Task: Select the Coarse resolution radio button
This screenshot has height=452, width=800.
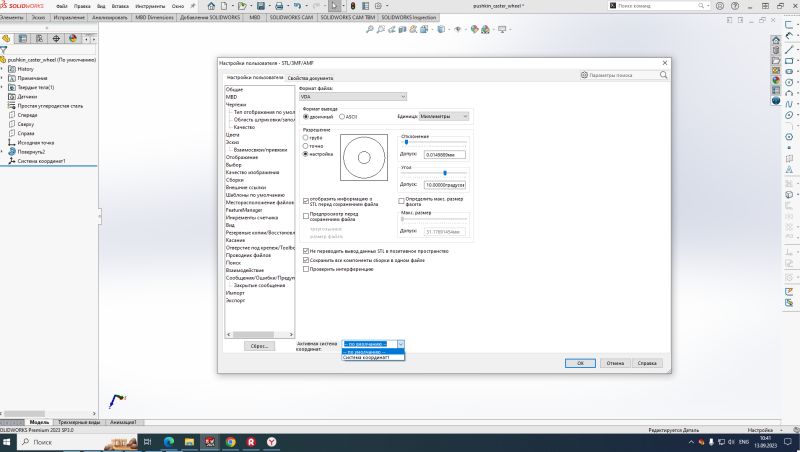Action: coord(306,138)
